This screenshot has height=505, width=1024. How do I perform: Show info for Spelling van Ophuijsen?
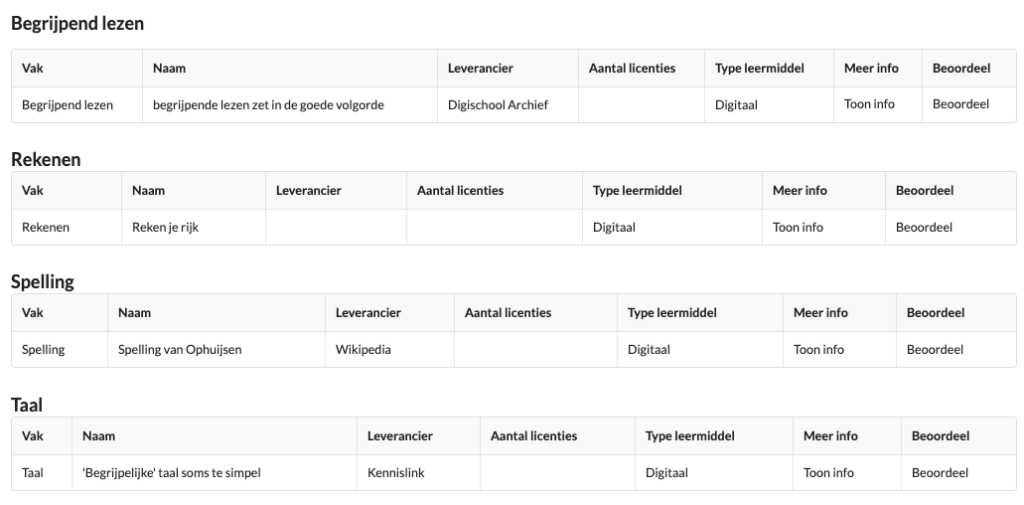coord(819,350)
